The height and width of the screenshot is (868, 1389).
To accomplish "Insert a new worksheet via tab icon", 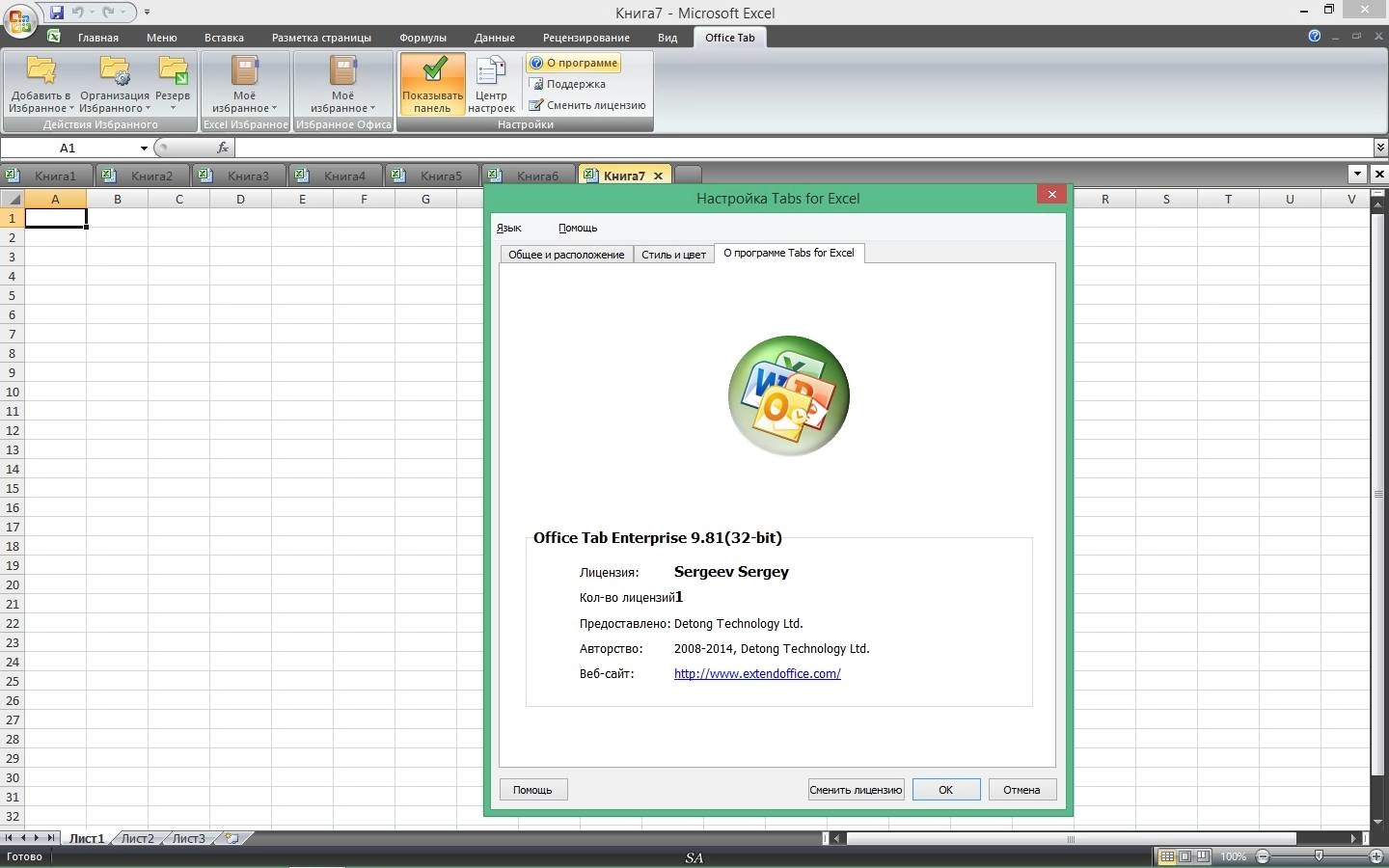I will tap(232, 838).
